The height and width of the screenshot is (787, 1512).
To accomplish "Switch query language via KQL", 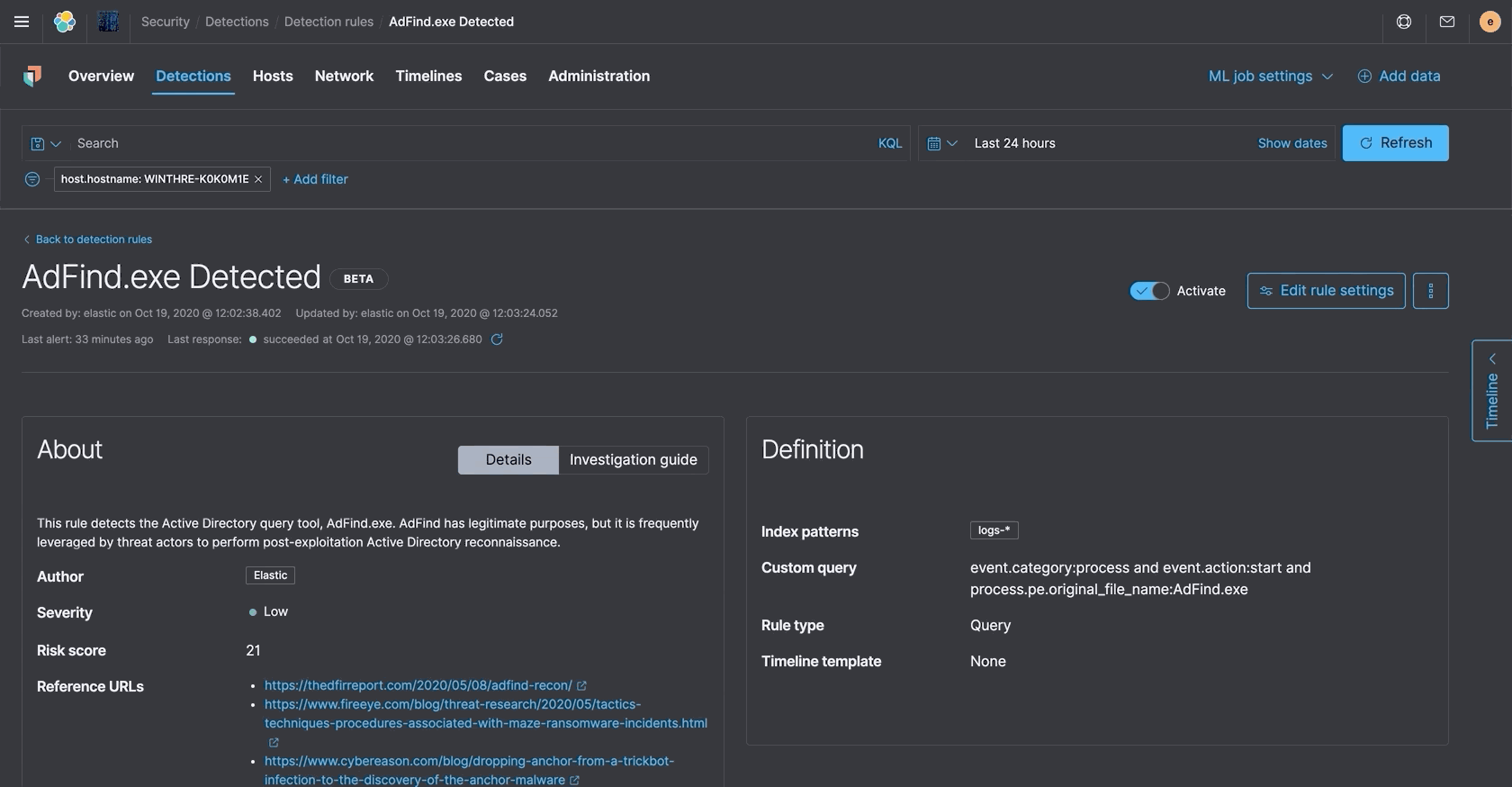I will 890,143.
